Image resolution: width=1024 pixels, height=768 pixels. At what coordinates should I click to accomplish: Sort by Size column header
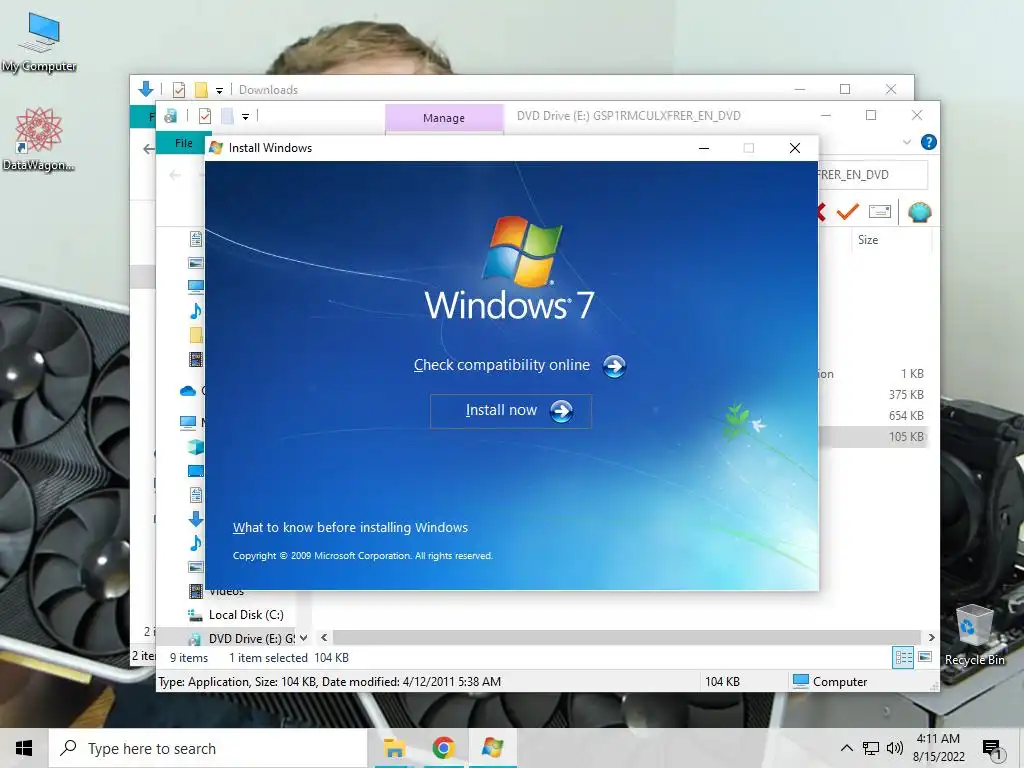pos(868,240)
